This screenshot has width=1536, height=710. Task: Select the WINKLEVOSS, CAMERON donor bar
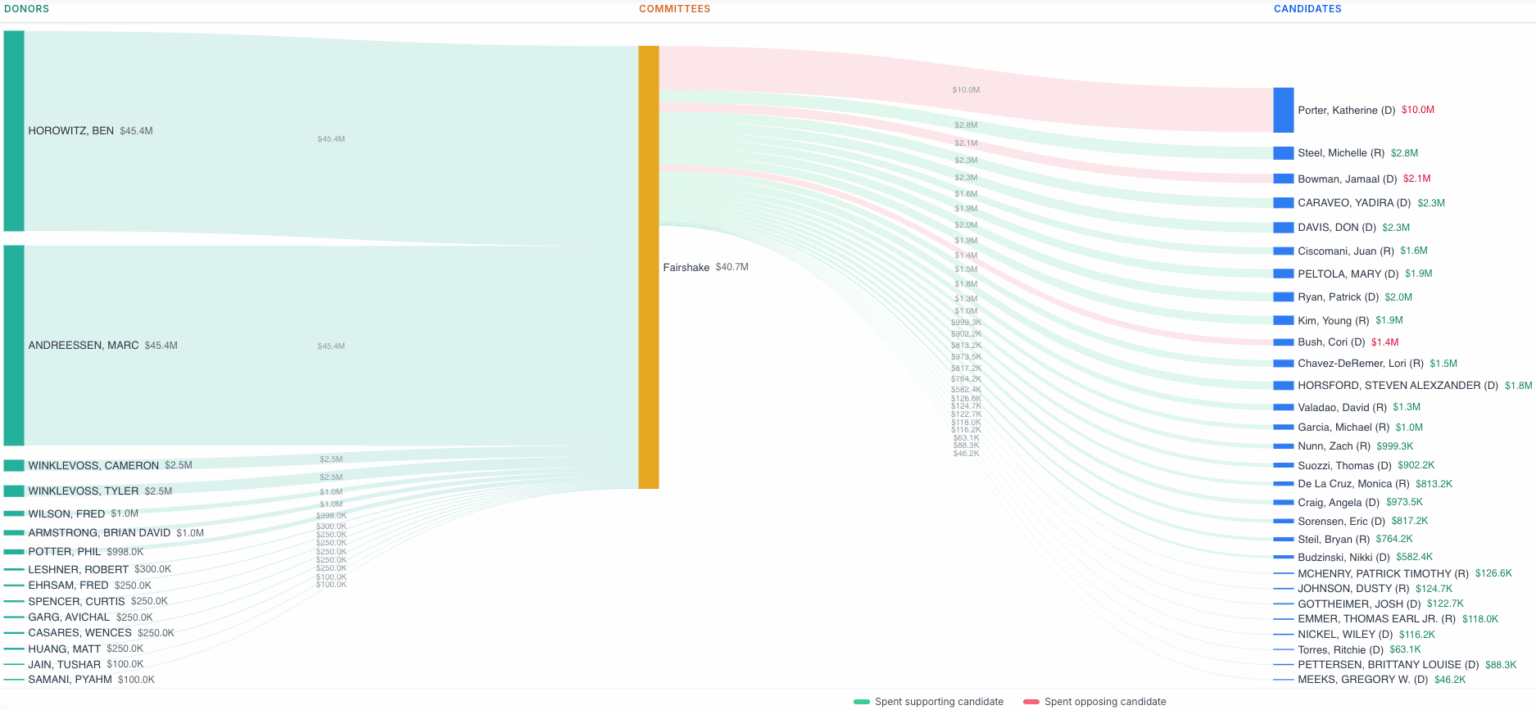[12, 464]
